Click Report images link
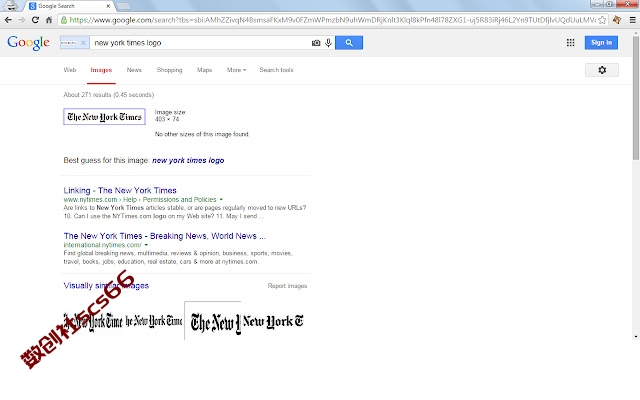This screenshot has height=400, width=640. pyautogui.click(x=287, y=286)
